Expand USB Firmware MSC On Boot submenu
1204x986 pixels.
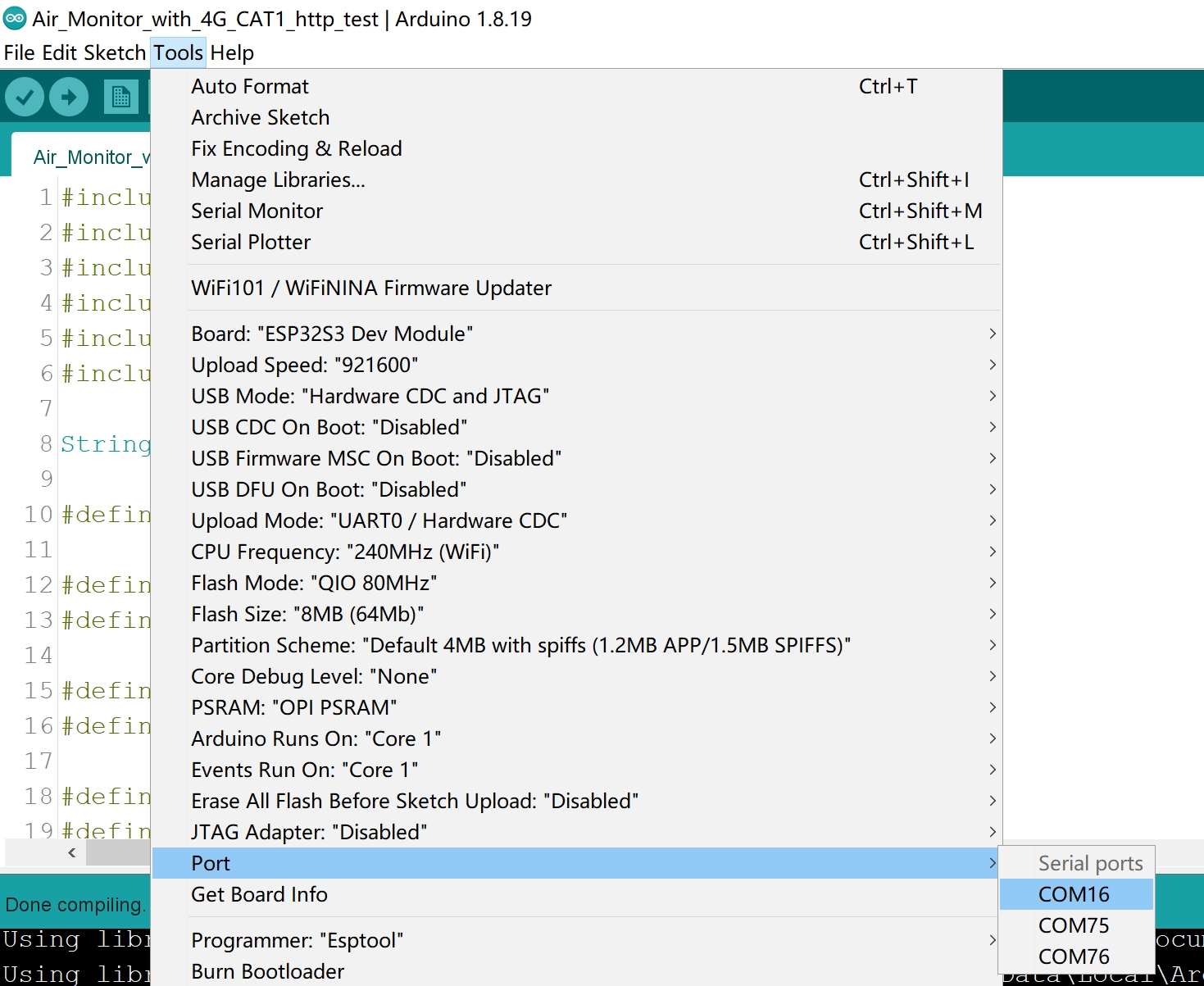tap(576, 458)
